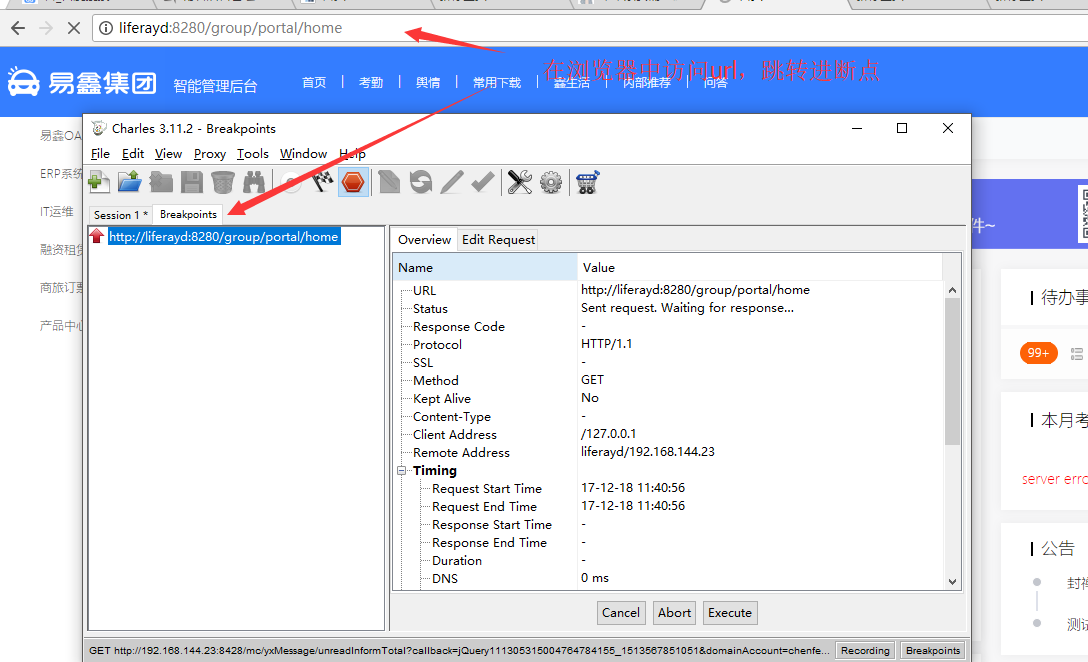The height and width of the screenshot is (662, 1088).
Task: Open 考勤 in the portal navigation
Action: pos(371,83)
